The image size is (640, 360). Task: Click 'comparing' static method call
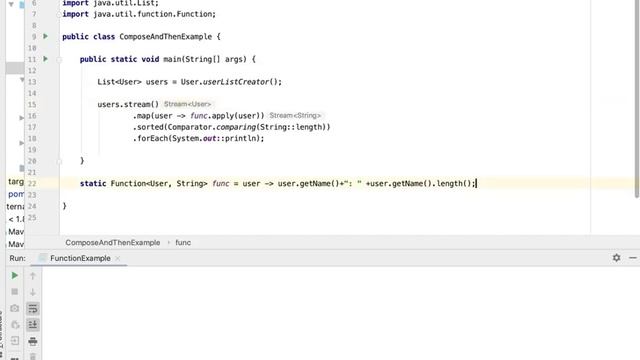(236, 127)
